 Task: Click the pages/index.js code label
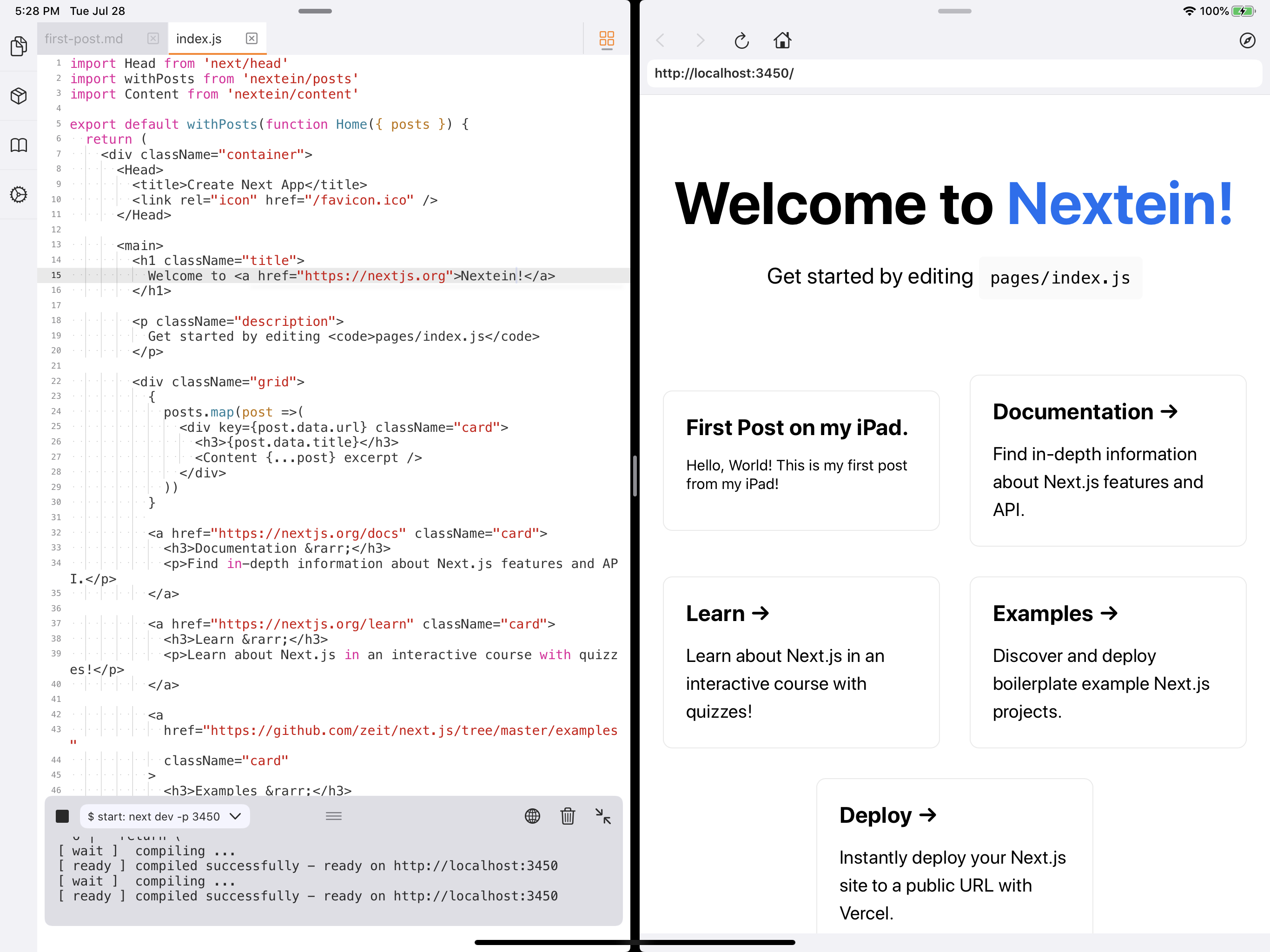pyautogui.click(x=1060, y=278)
